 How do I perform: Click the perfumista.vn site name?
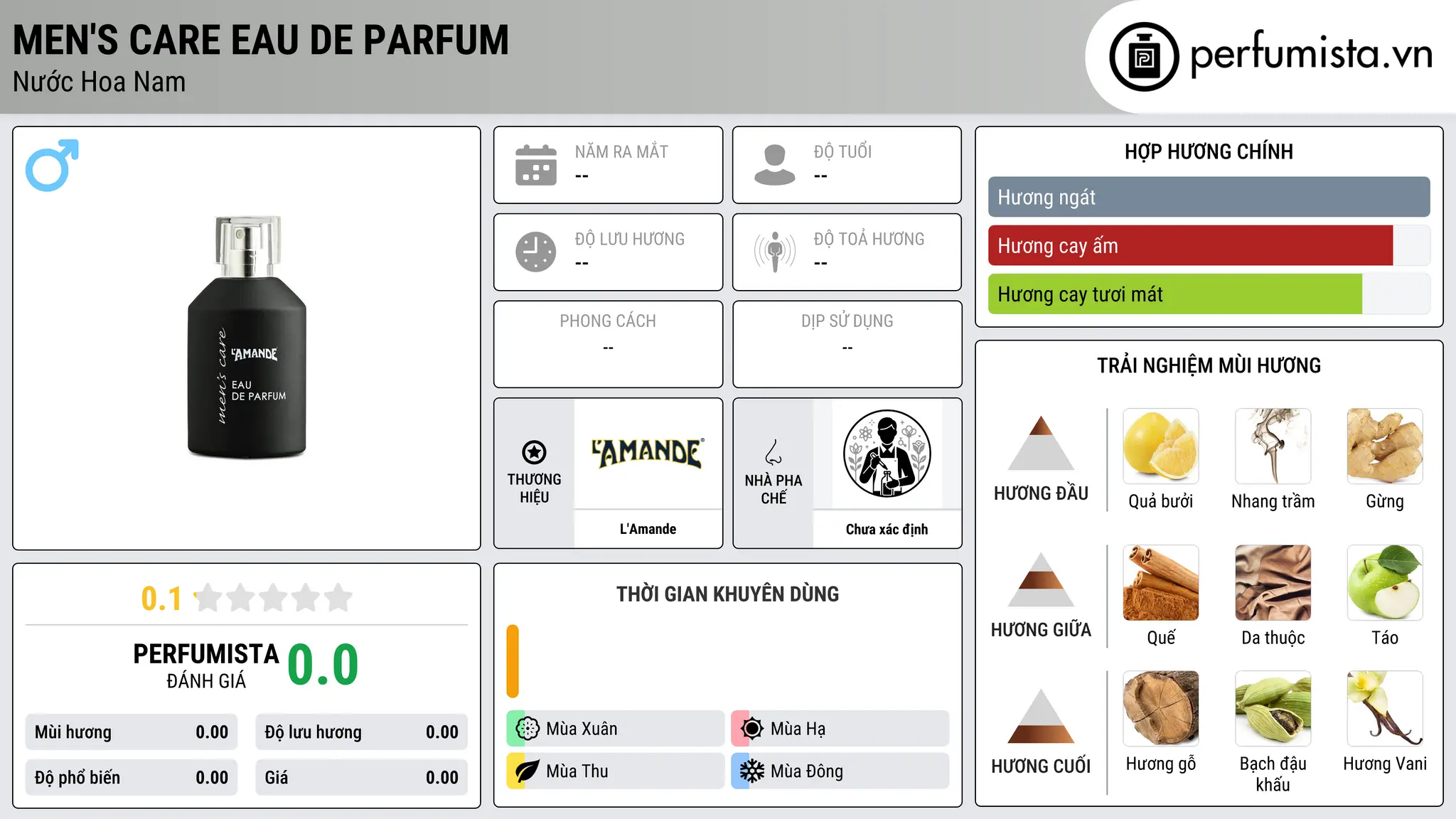coord(1311,54)
